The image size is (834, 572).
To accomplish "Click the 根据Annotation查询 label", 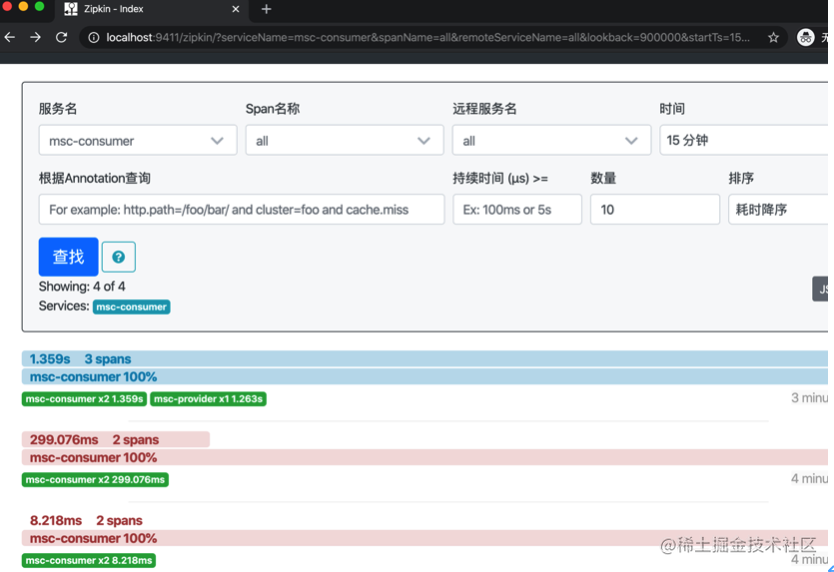I will pos(95,178).
